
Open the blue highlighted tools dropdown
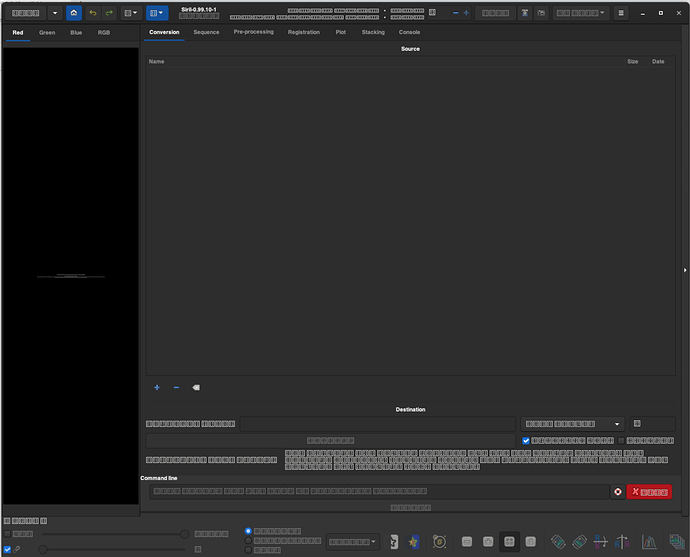click(x=157, y=13)
